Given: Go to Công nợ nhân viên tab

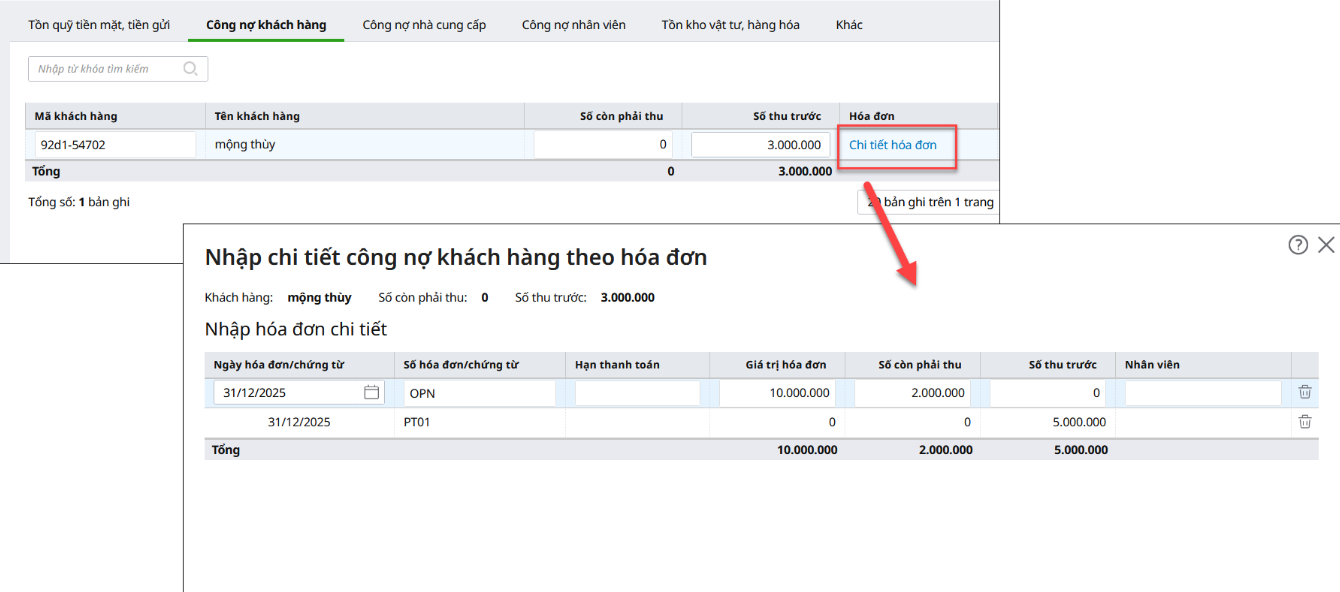Looking at the screenshot, I should (573, 24).
